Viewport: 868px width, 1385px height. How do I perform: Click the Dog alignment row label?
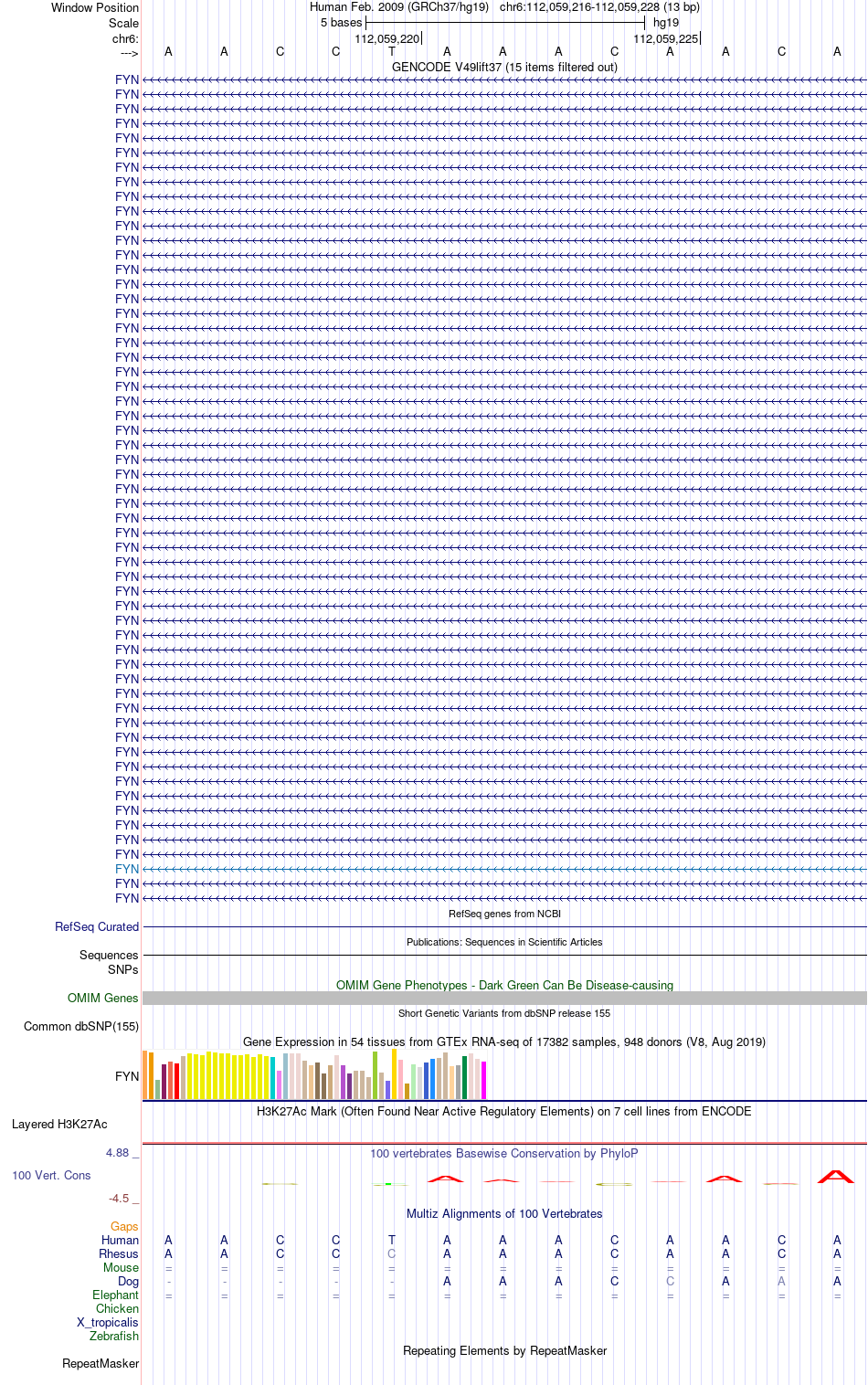(x=129, y=1281)
